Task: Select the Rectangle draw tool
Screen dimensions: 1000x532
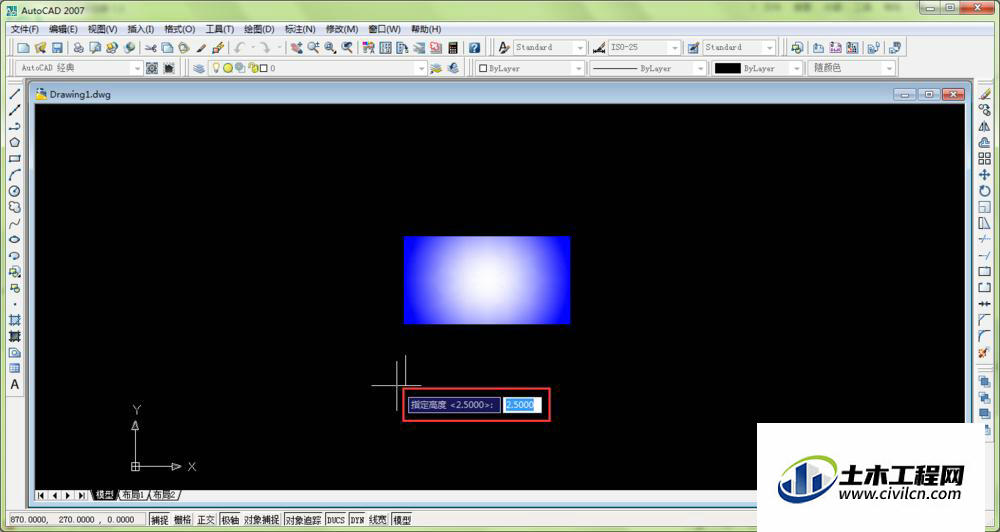Action: pos(14,159)
